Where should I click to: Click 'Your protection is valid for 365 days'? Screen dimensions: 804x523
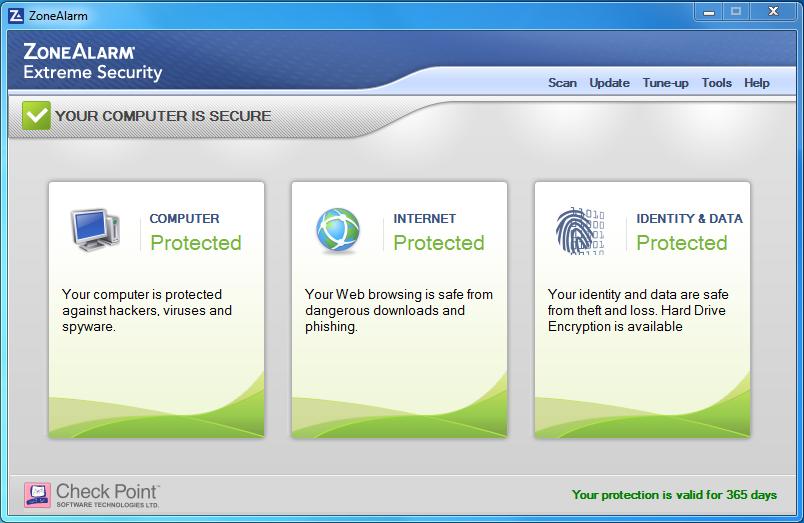674,495
